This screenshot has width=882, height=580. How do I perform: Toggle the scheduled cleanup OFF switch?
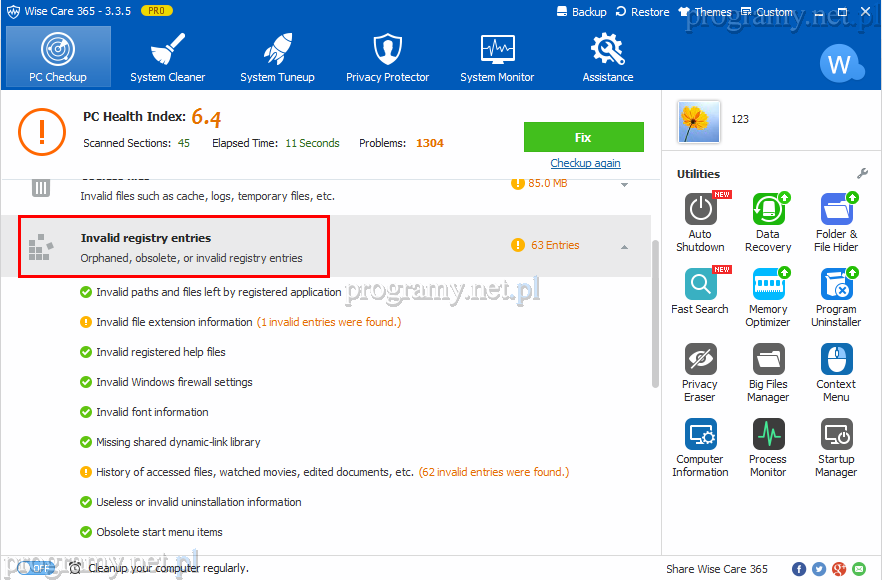(x=38, y=568)
